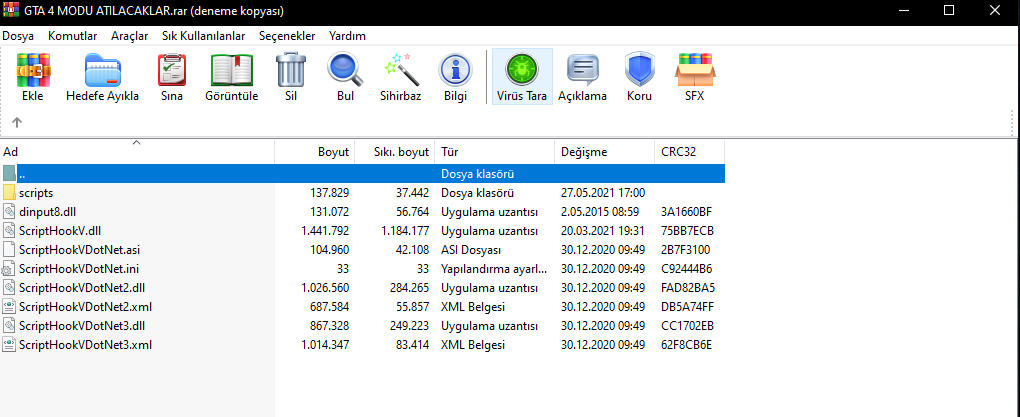
Task: Click the WinRAR title bar app icon
Action: pyautogui.click(x=13, y=11)
